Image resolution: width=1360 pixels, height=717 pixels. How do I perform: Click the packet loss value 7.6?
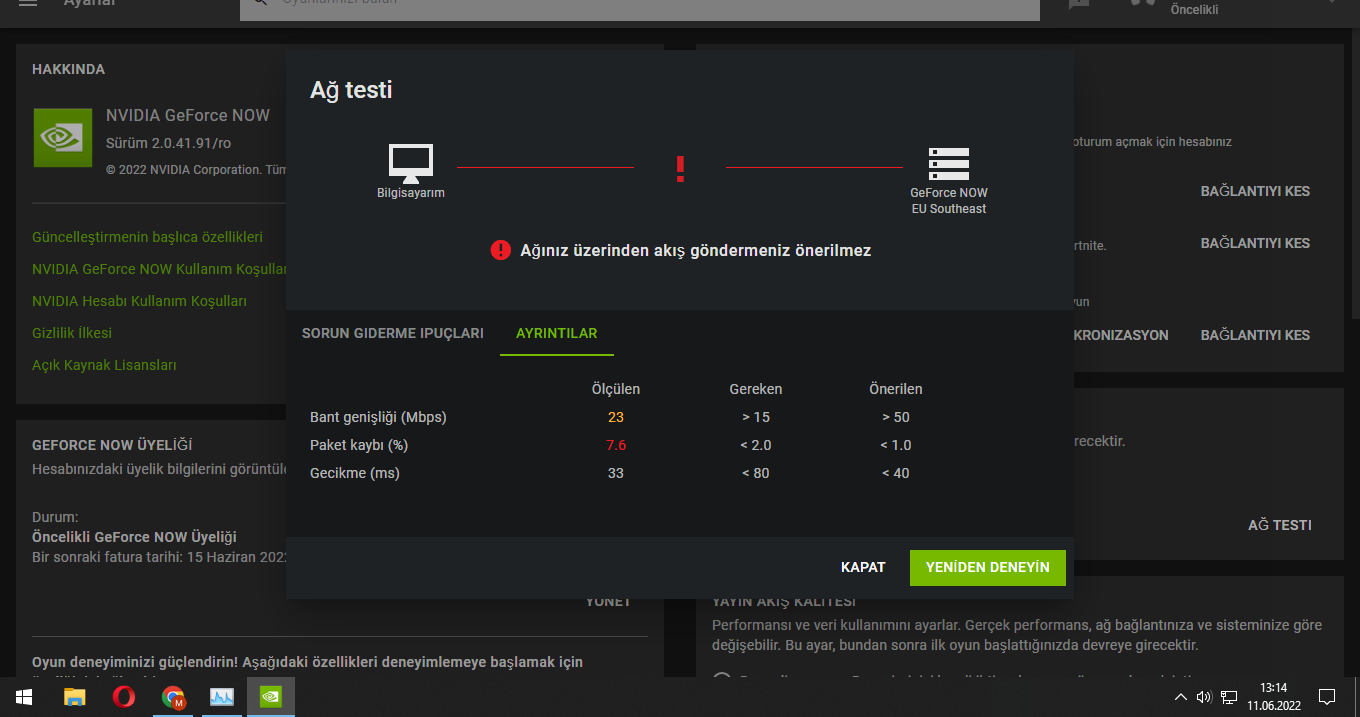coord(616,445)
